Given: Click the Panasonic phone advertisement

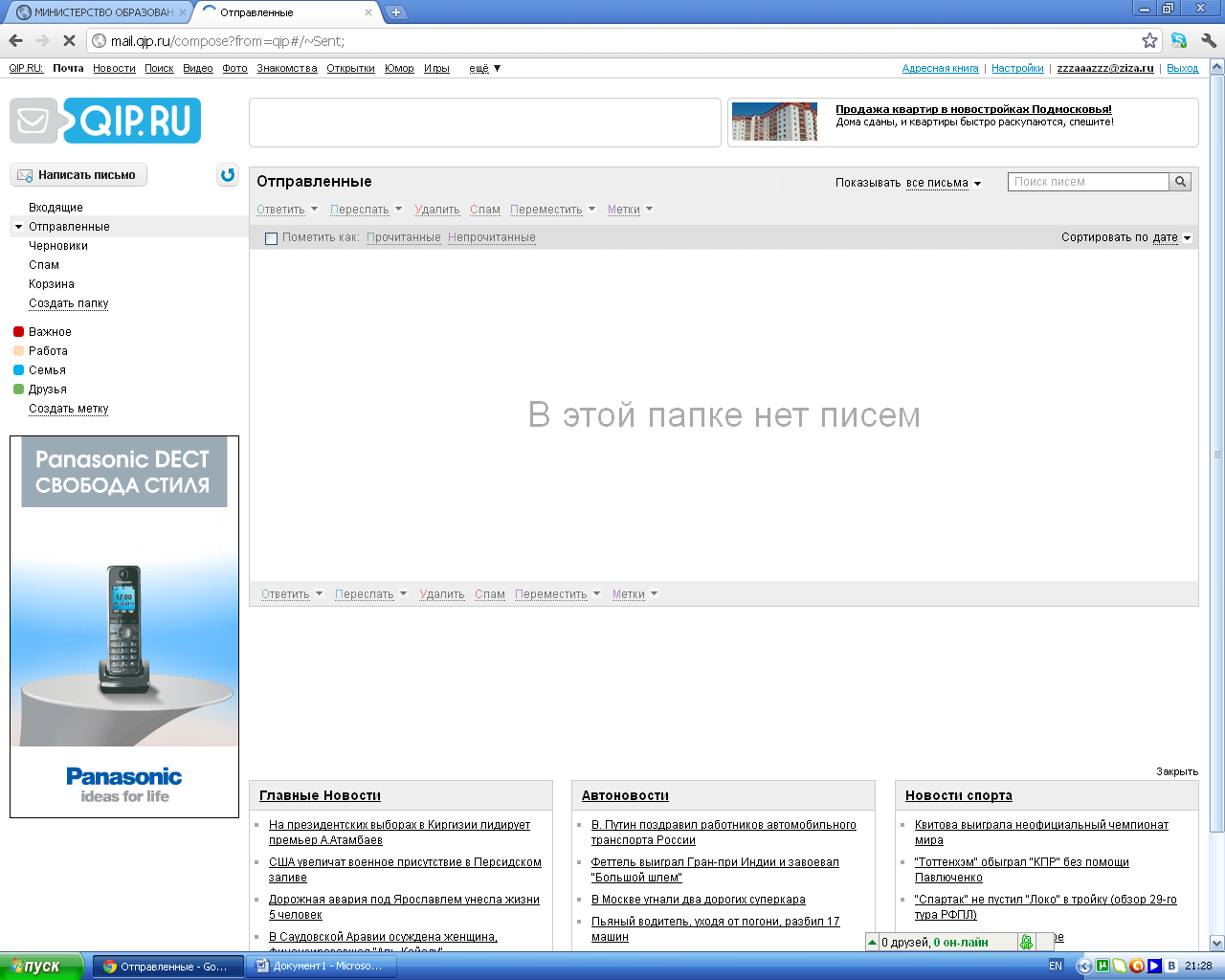Looking at the screenshot, I should pos(124,627).
